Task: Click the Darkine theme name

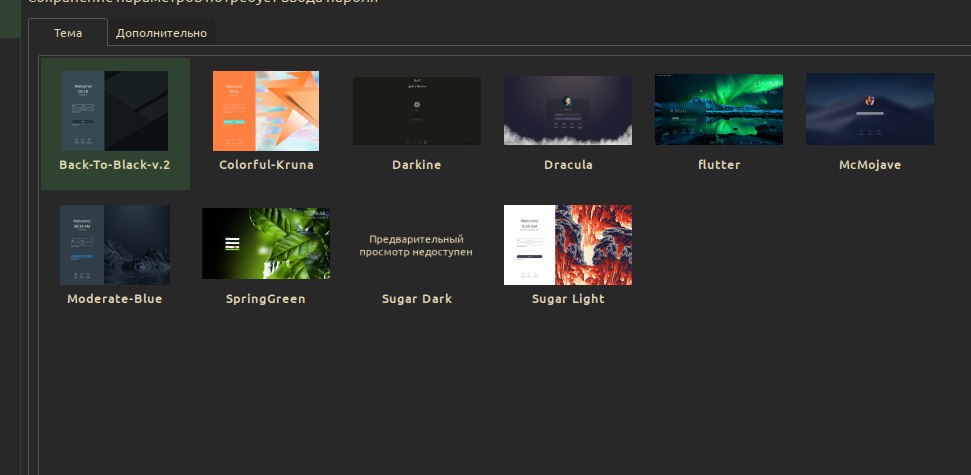Action: (417, 165)
